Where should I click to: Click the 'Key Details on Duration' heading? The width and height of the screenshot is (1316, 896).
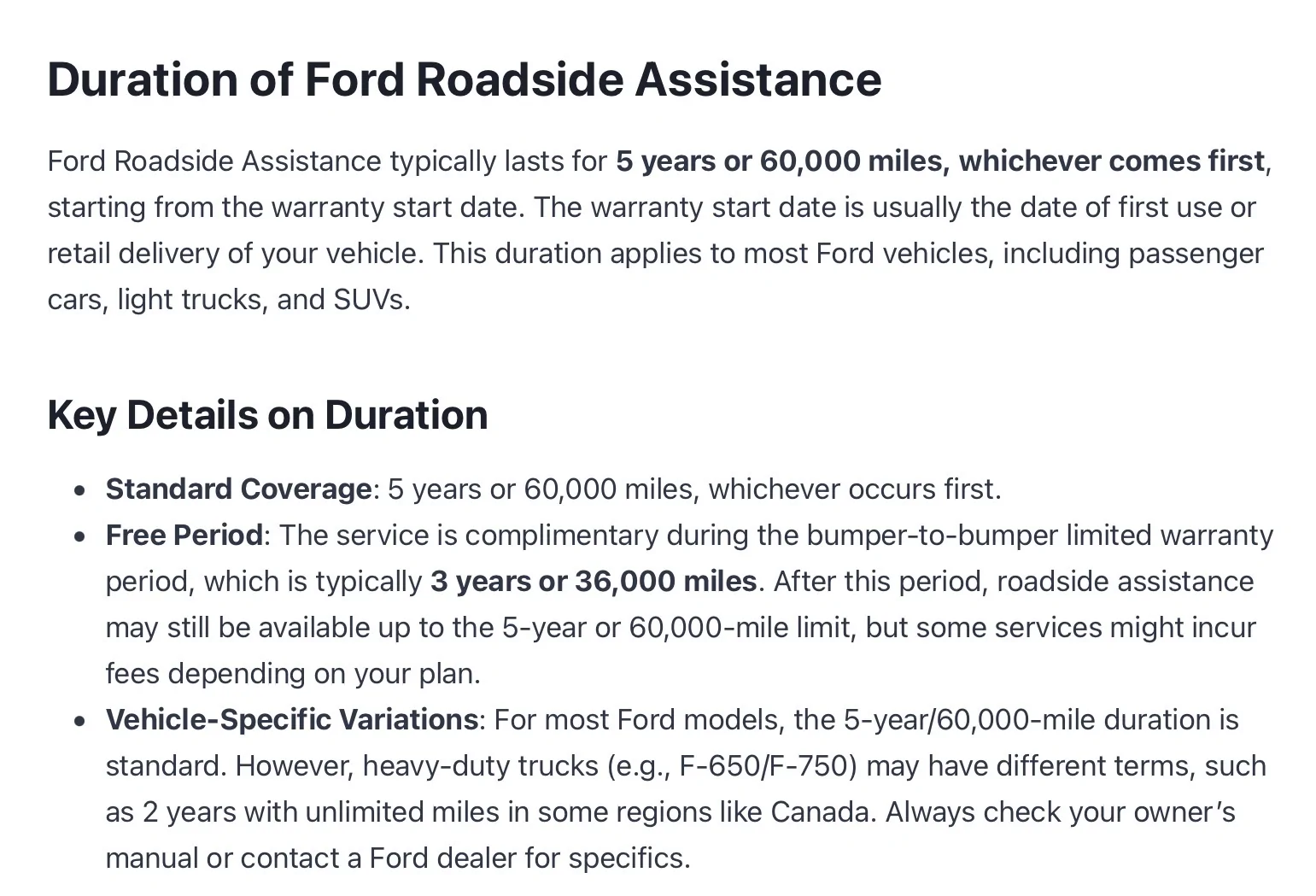pos(267,415)
